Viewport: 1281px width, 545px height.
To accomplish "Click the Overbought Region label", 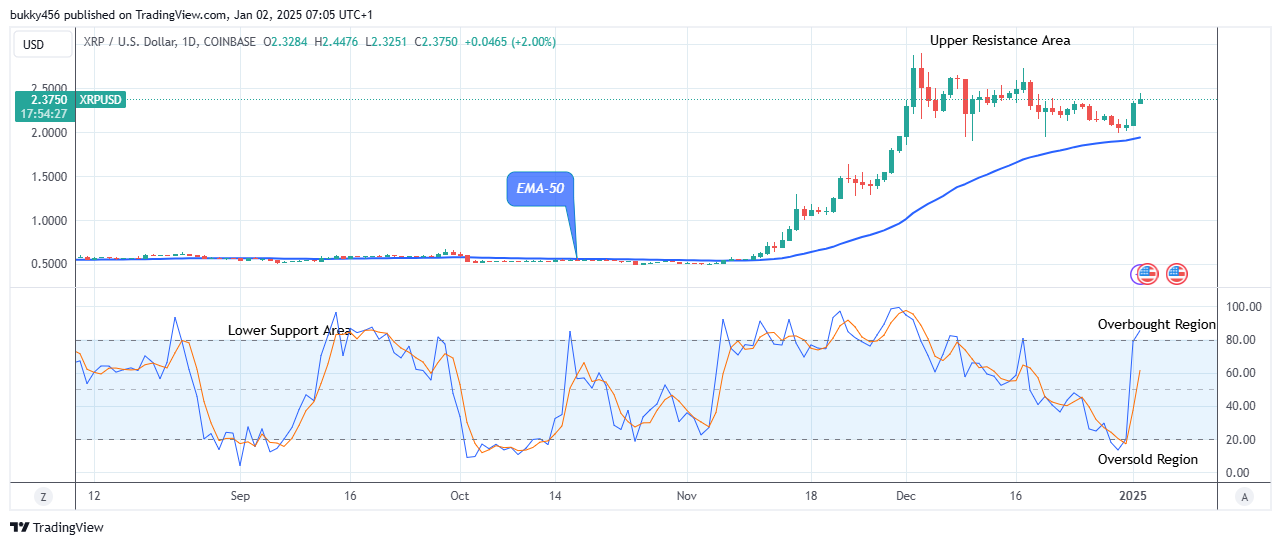I will (1156, 324).
